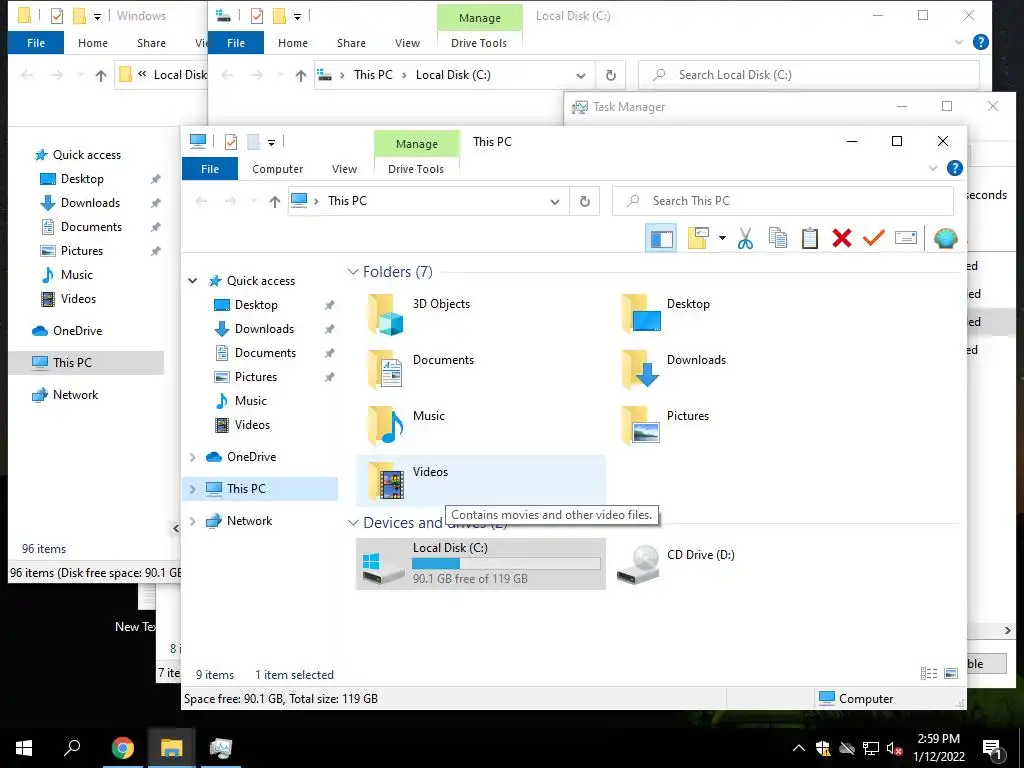Open the File tab in This PC window
The width and height of the screenshot is (1024, 768).
(210, 168)
